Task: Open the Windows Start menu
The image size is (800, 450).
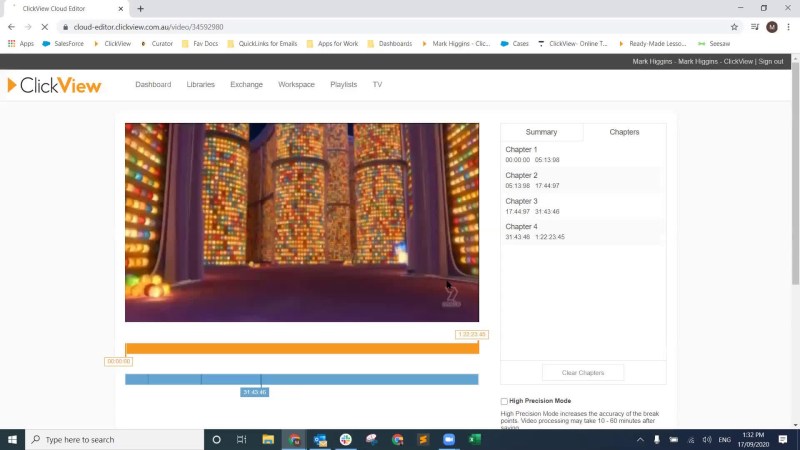Action: point(12,439)
